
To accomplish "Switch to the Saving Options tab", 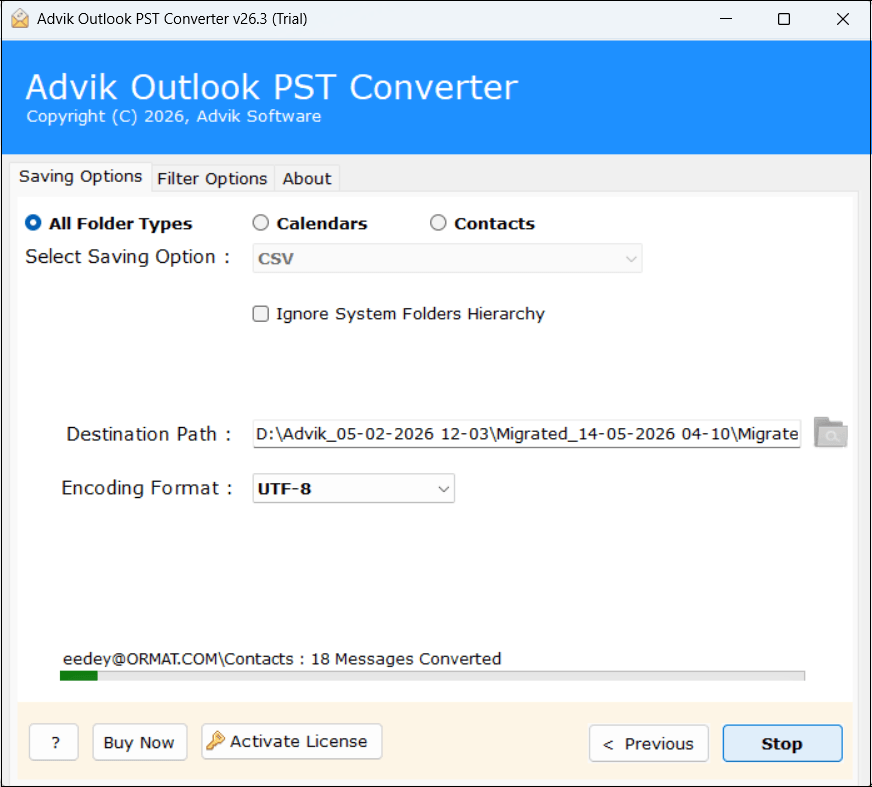I will pos(81,176).
